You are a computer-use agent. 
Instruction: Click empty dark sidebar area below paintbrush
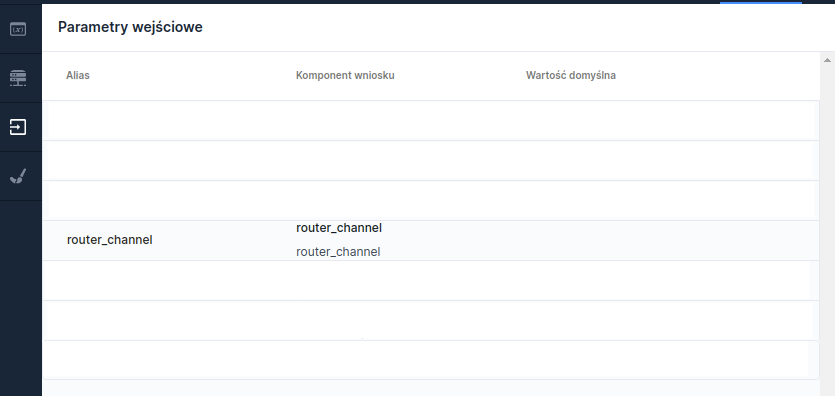[21, 298]
